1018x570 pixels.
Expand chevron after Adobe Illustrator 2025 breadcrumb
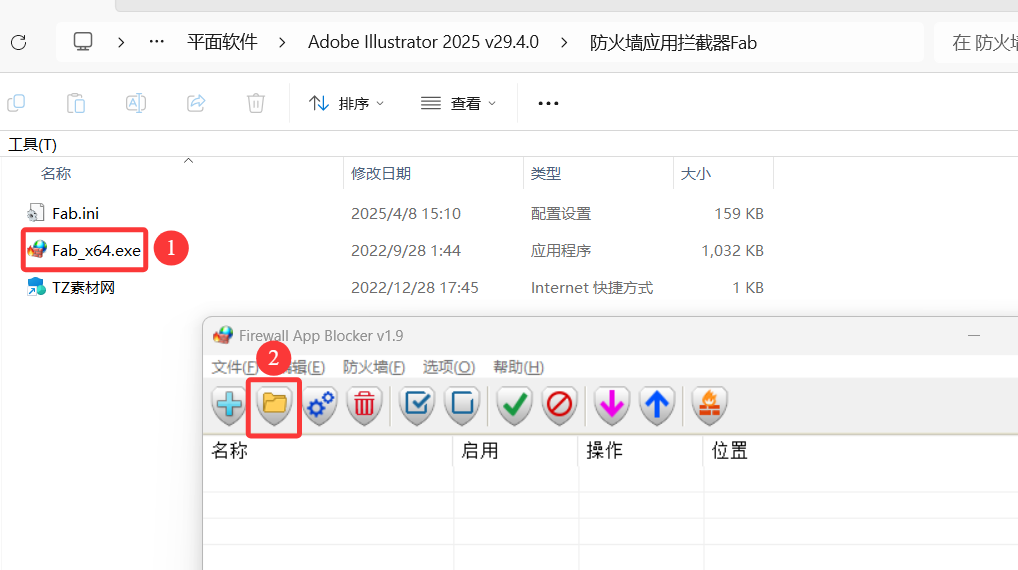coord(564,43)
